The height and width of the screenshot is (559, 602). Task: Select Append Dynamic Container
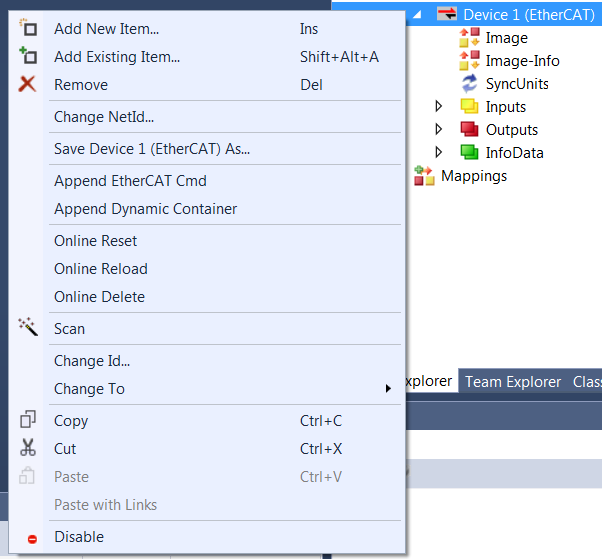pos(206,209)
